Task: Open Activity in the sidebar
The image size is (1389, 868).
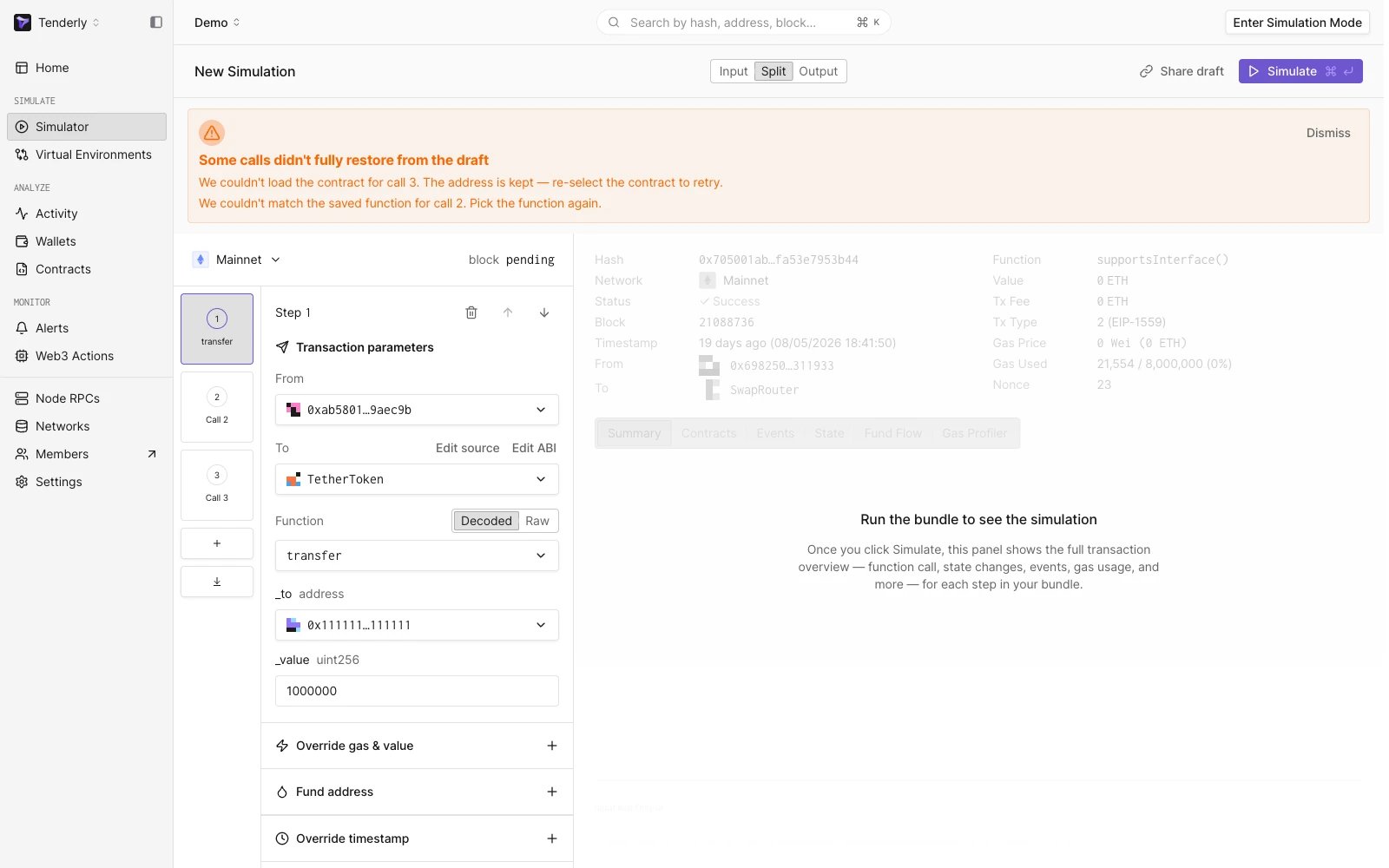Action: pyautogui.click(x=87, y=214)
